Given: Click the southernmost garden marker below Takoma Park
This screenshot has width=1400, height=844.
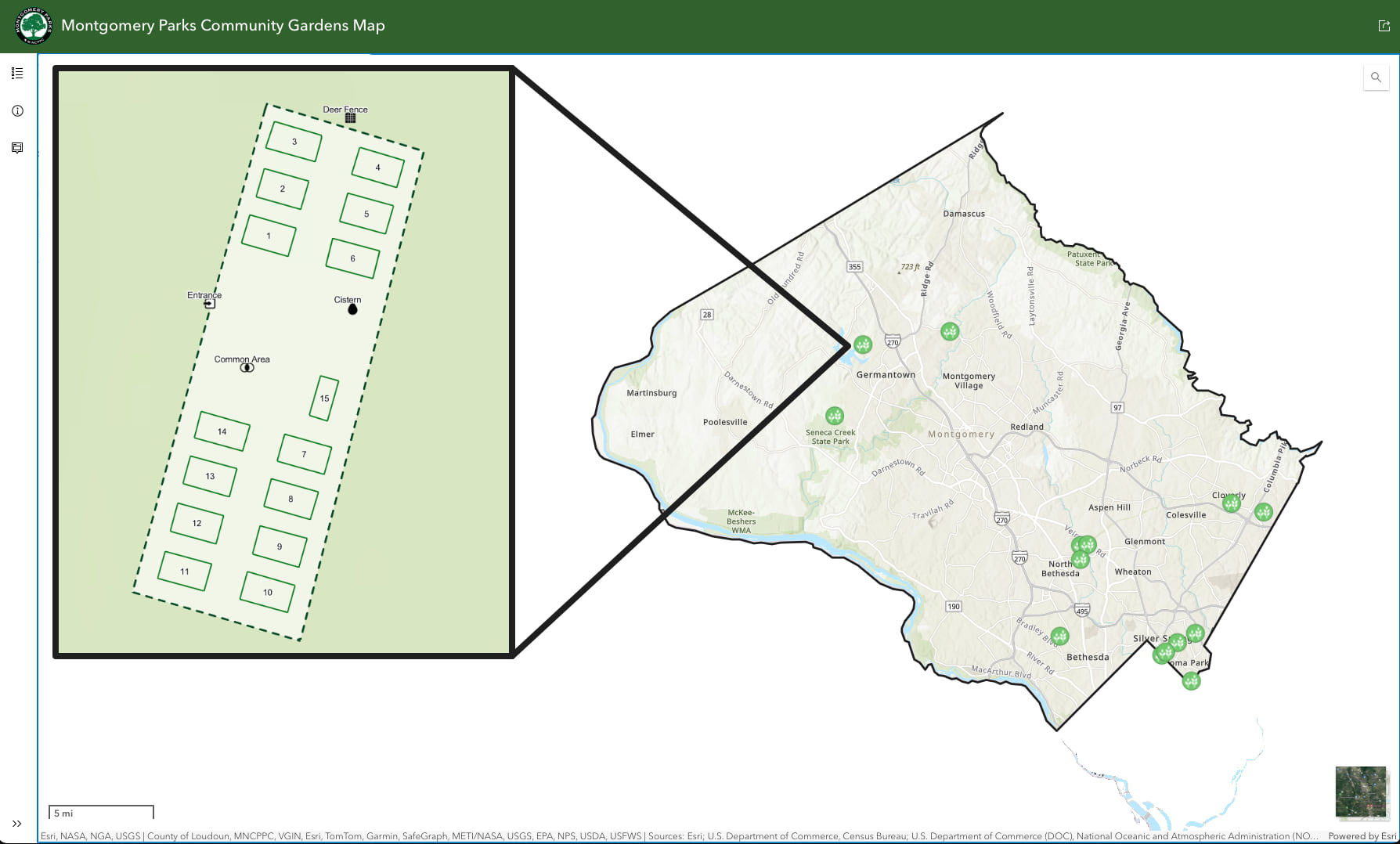Looking at the screenshot, I should (x=1189, y=680).
